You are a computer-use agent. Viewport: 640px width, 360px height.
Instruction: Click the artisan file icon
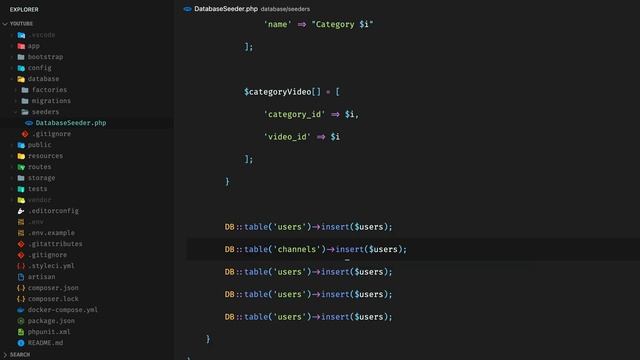pos(21,277)
